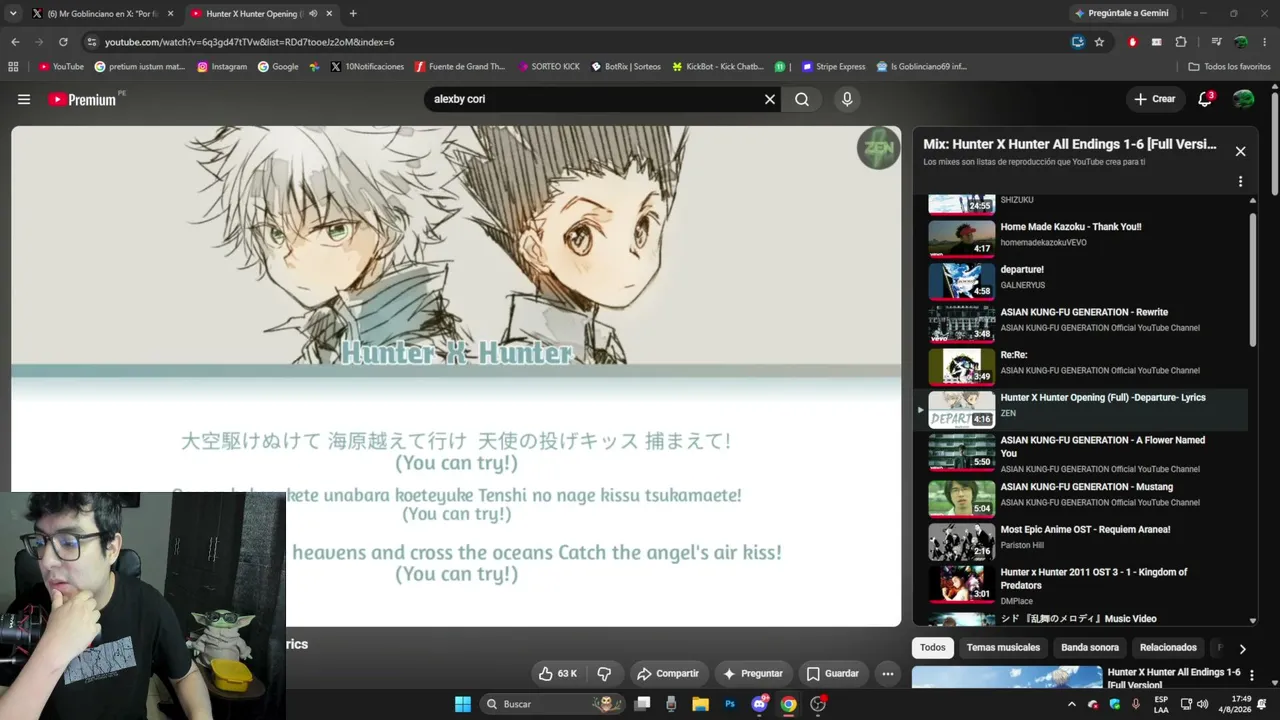Open the Windows Start menu
The image size is (1280, 720).
(463, 704)
